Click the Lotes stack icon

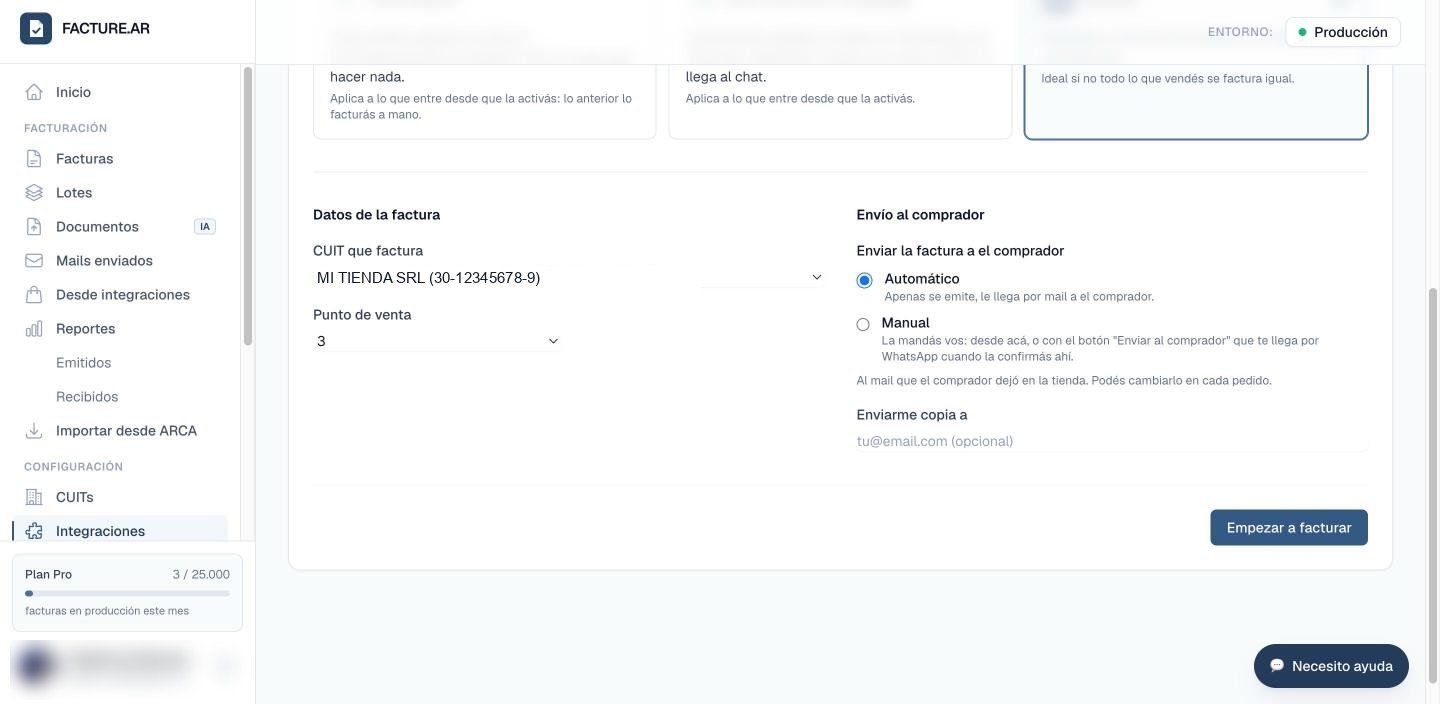pyautogui.click(x=34, y=193)
